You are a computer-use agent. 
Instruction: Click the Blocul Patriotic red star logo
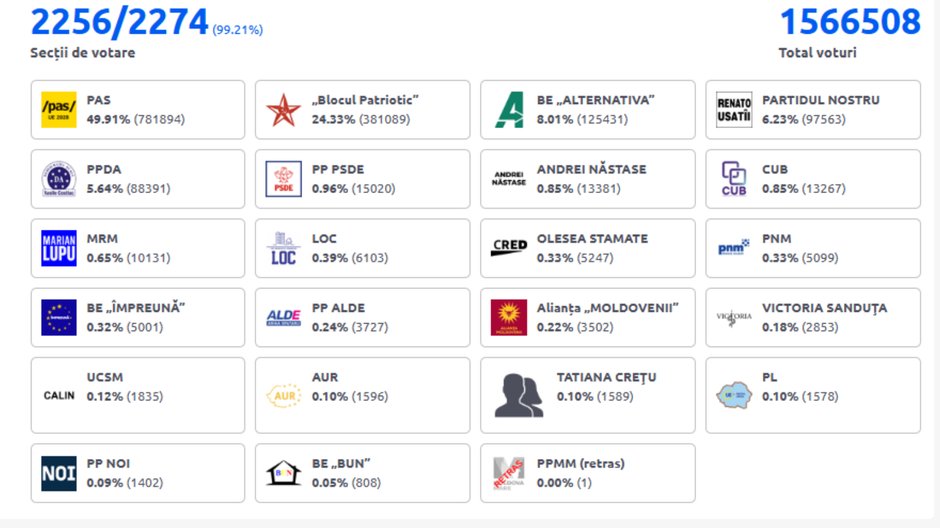(283, 109)
